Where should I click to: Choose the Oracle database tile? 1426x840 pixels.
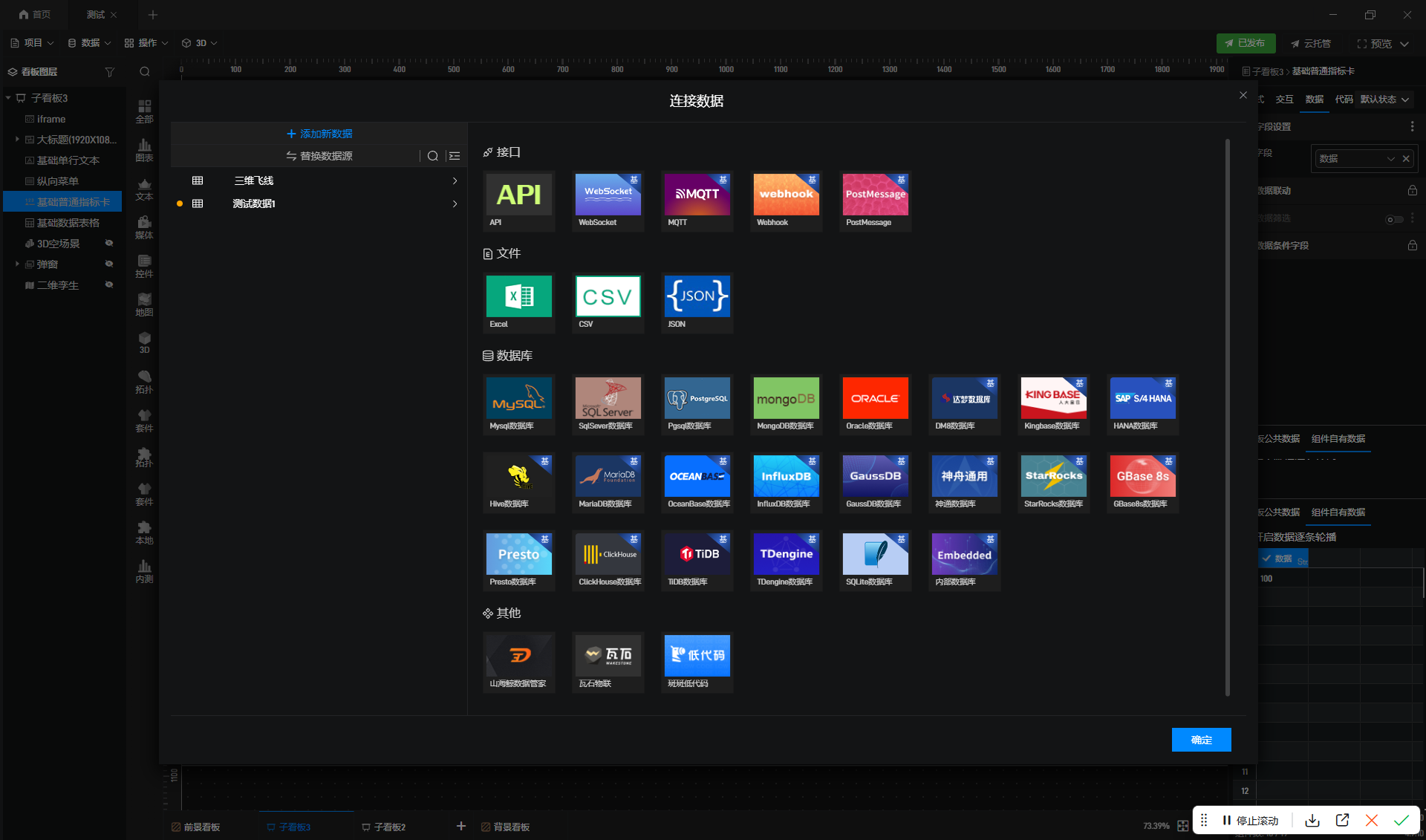click(x=875, y=404)
